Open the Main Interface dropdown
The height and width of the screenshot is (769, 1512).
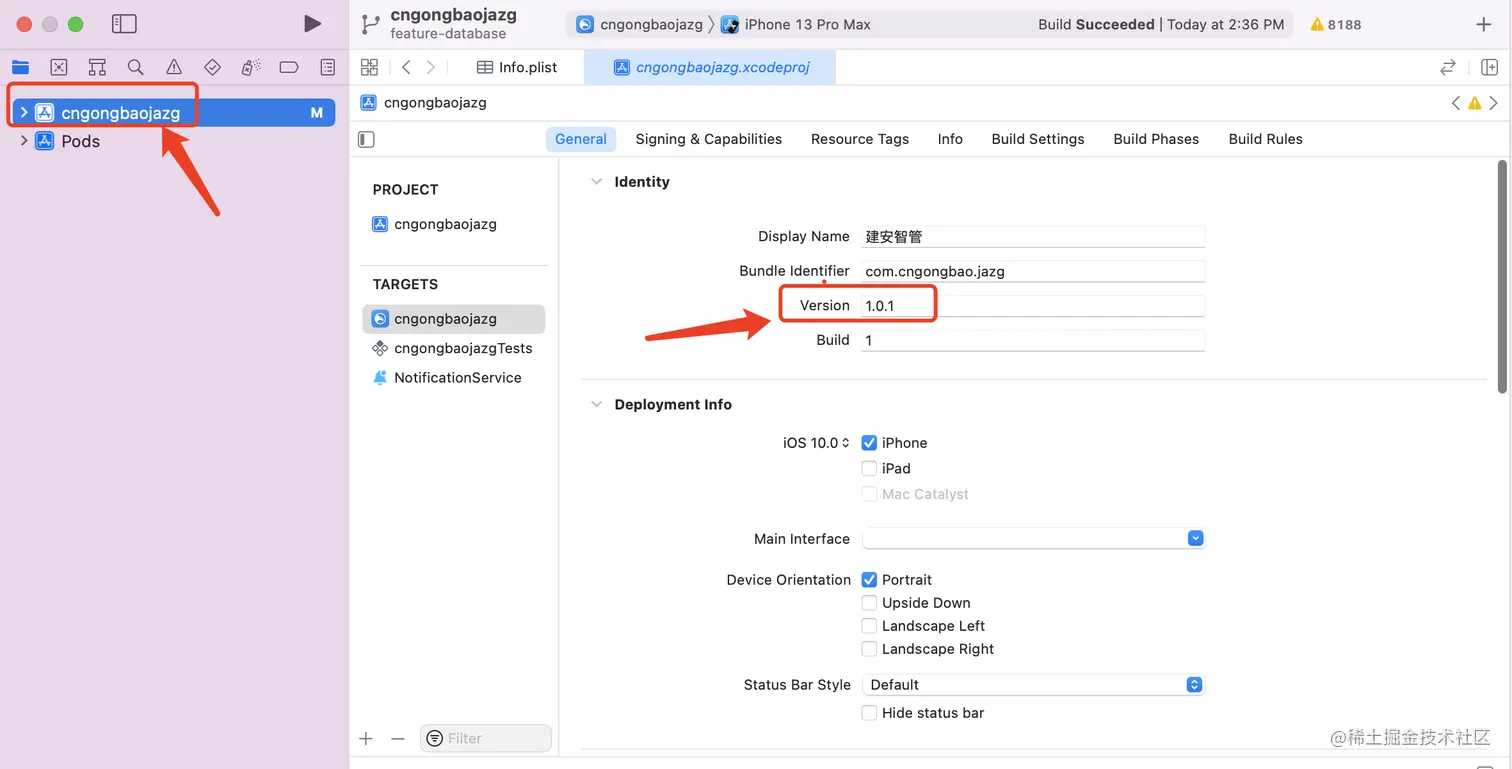click(1033, 538)
